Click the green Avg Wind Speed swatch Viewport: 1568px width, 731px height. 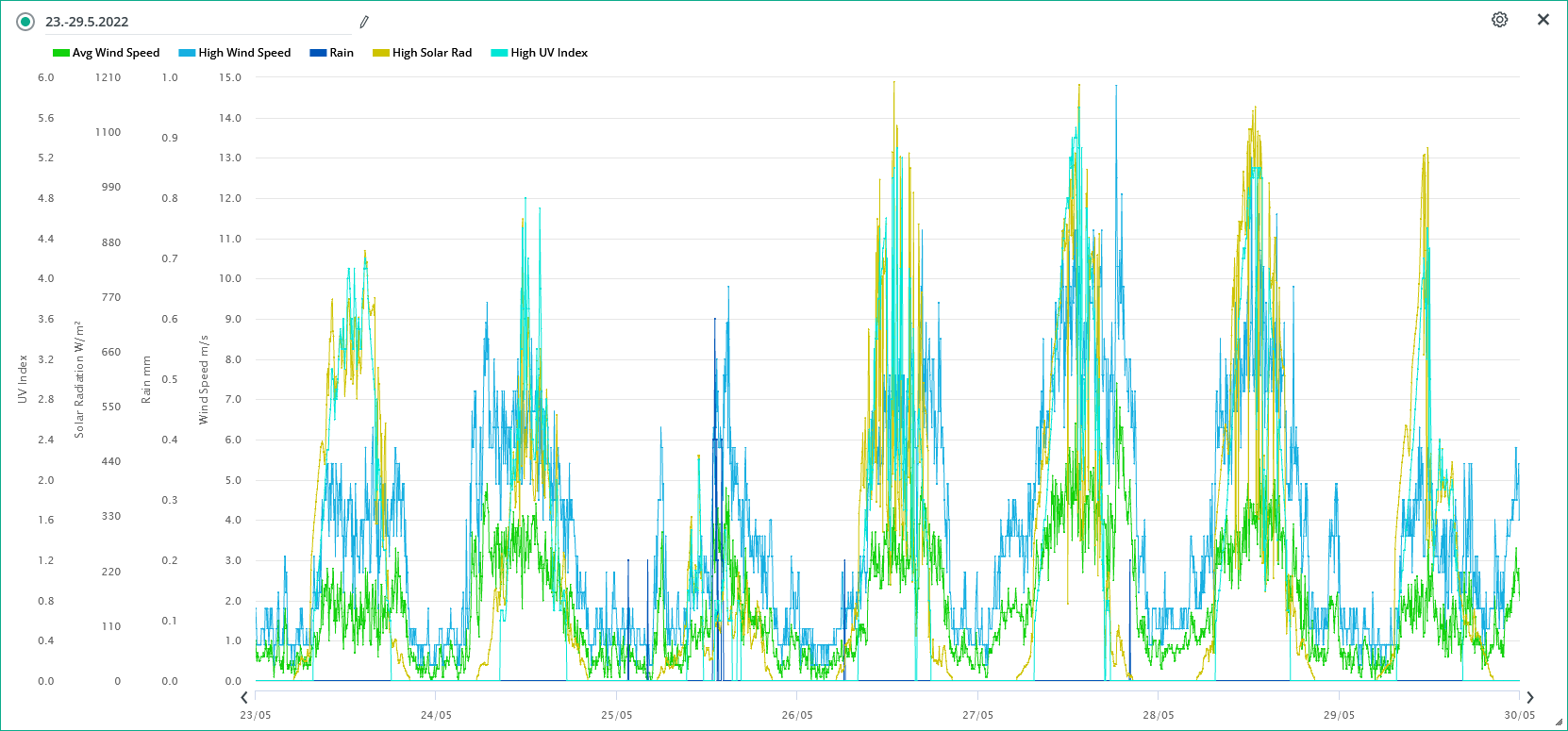pos(61,53)
